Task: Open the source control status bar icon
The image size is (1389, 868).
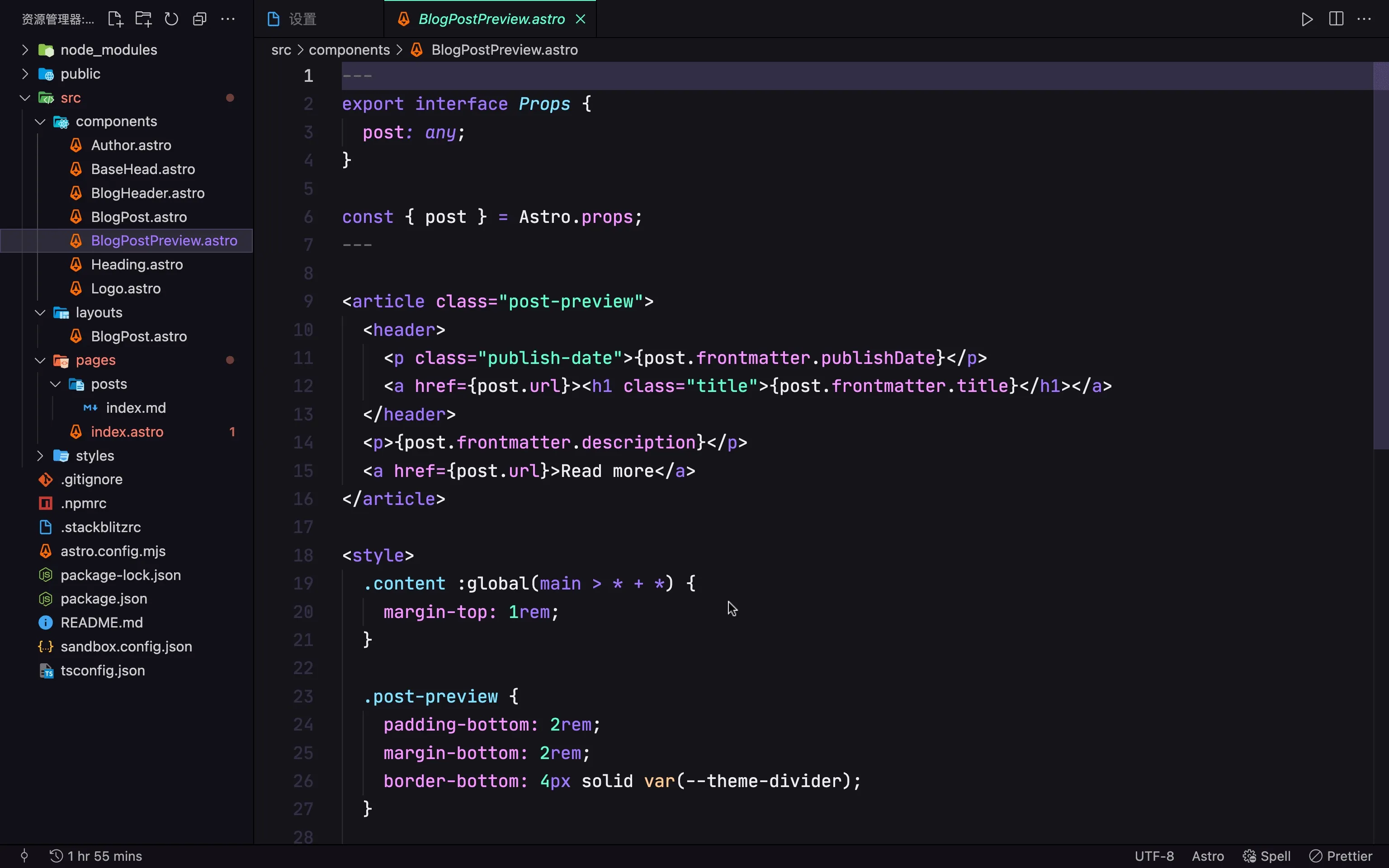Action: tap(24, 856)
